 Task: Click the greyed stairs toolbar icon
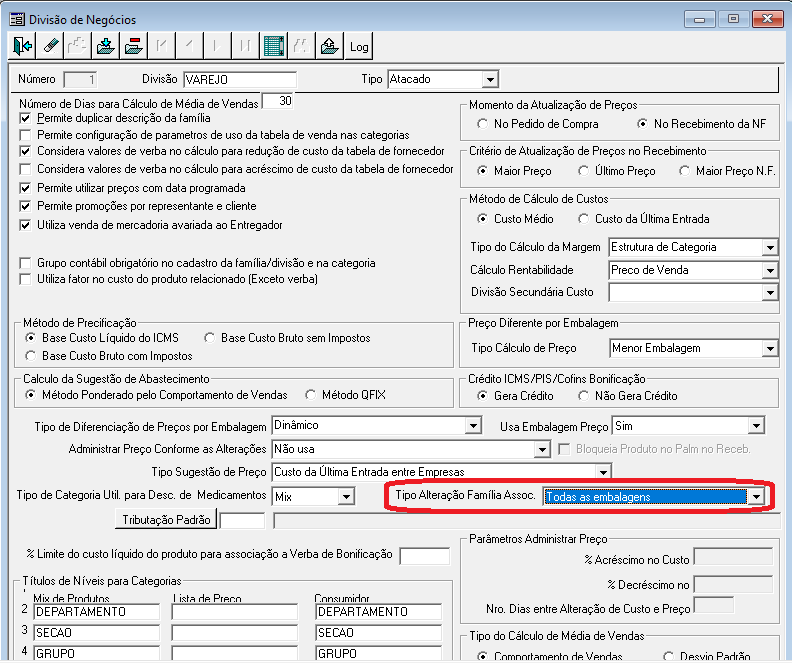pyautogui.click(x=78, y=46)
